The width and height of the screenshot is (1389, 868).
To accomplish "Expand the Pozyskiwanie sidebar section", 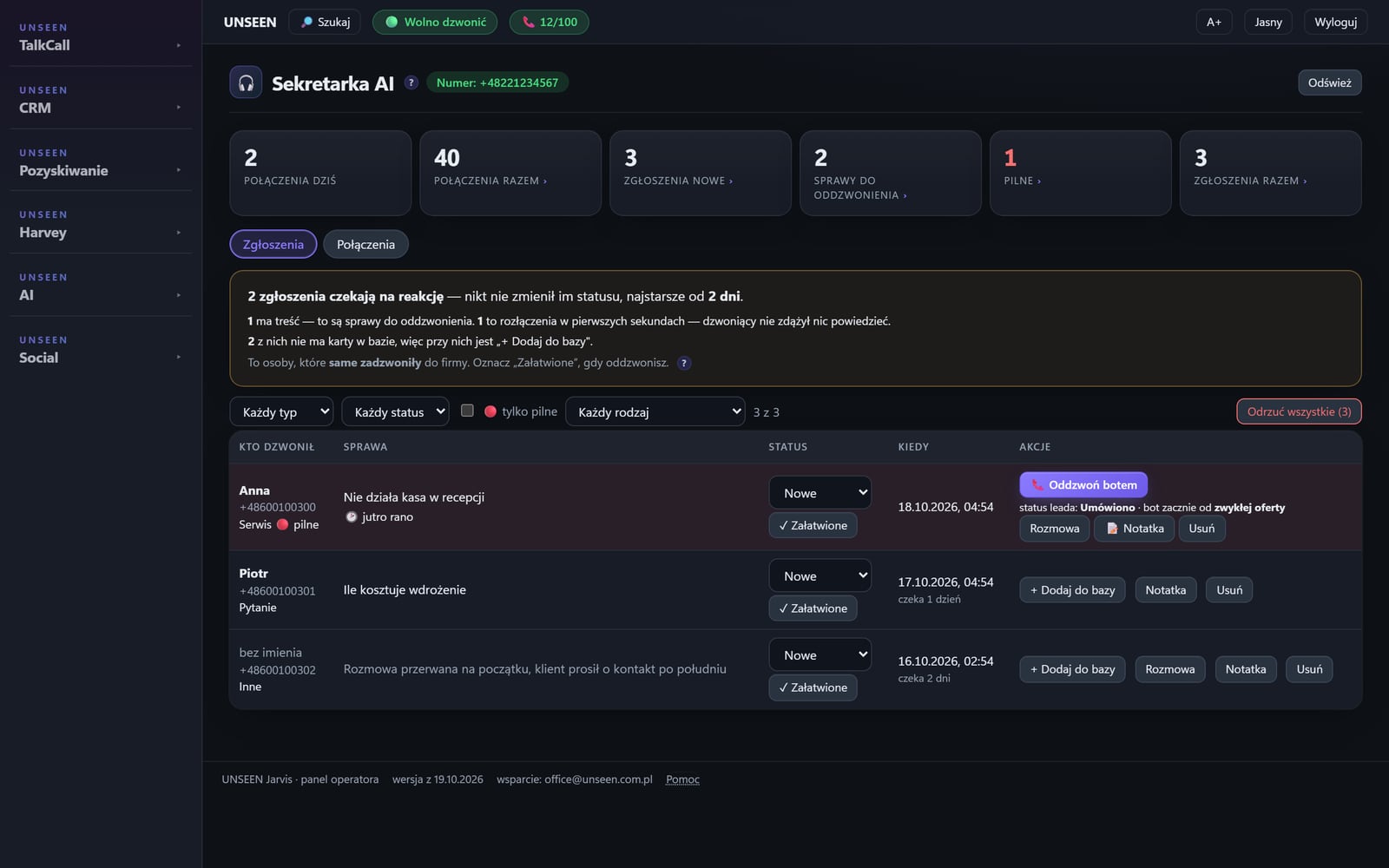I will (x=101, y=161).
